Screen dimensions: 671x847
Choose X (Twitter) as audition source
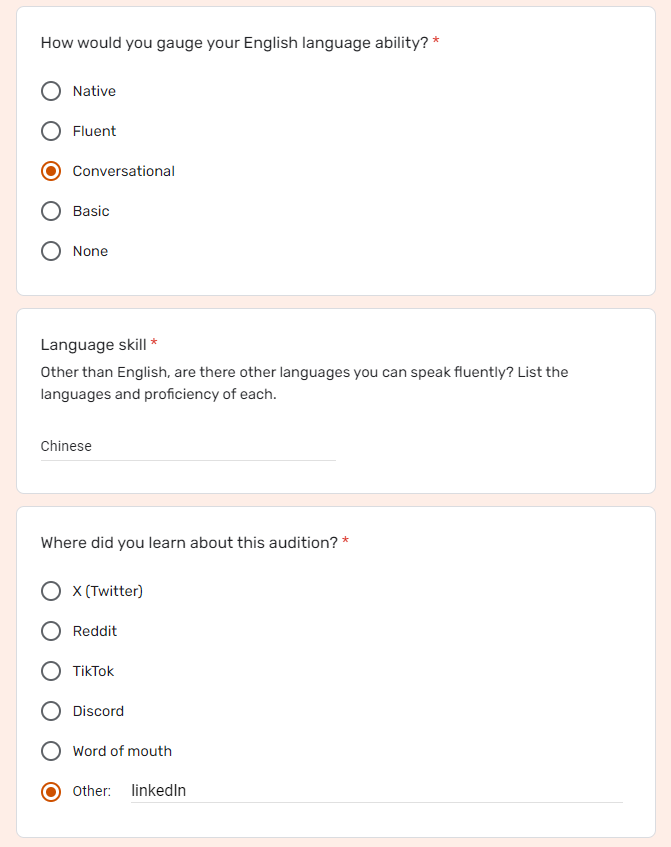coord(51,591)
